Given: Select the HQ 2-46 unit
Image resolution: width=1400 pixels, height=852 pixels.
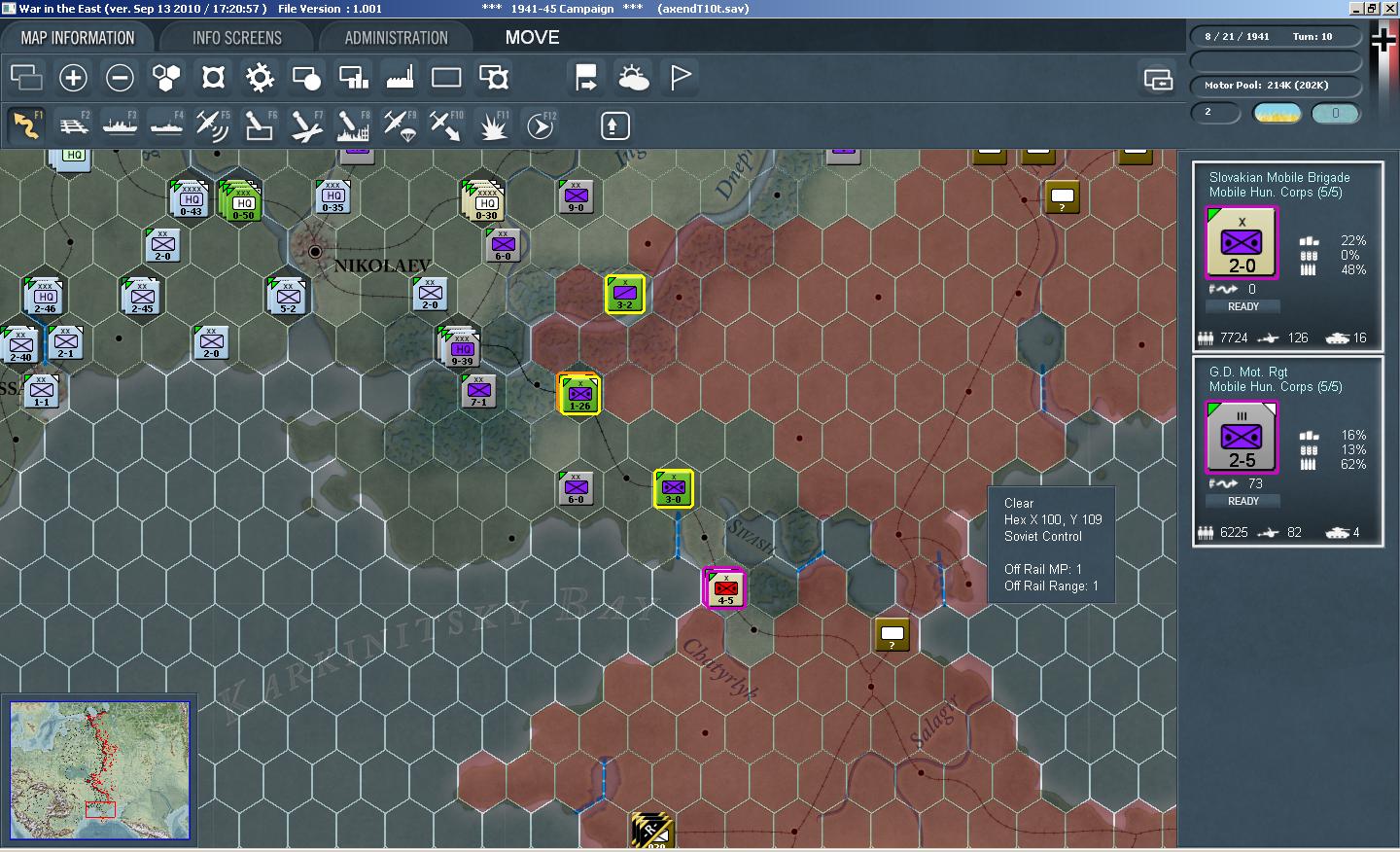Looking at the screenshot, I should tap(45, 296).
